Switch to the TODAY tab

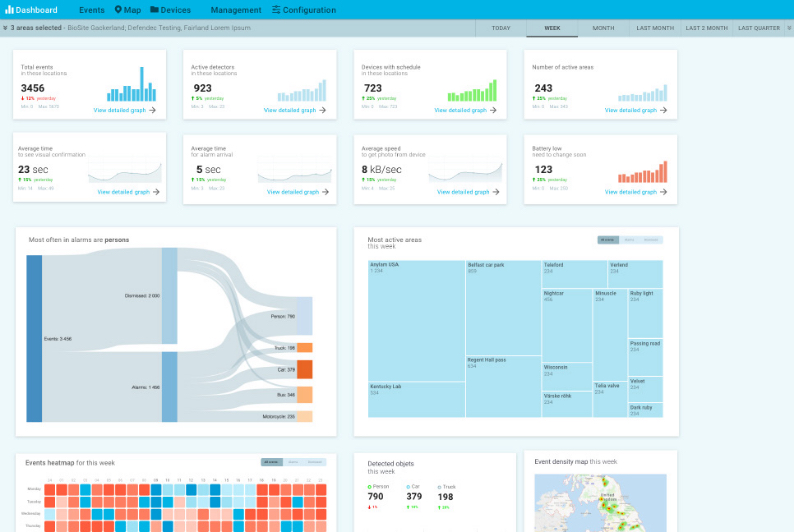click(501, 28)
